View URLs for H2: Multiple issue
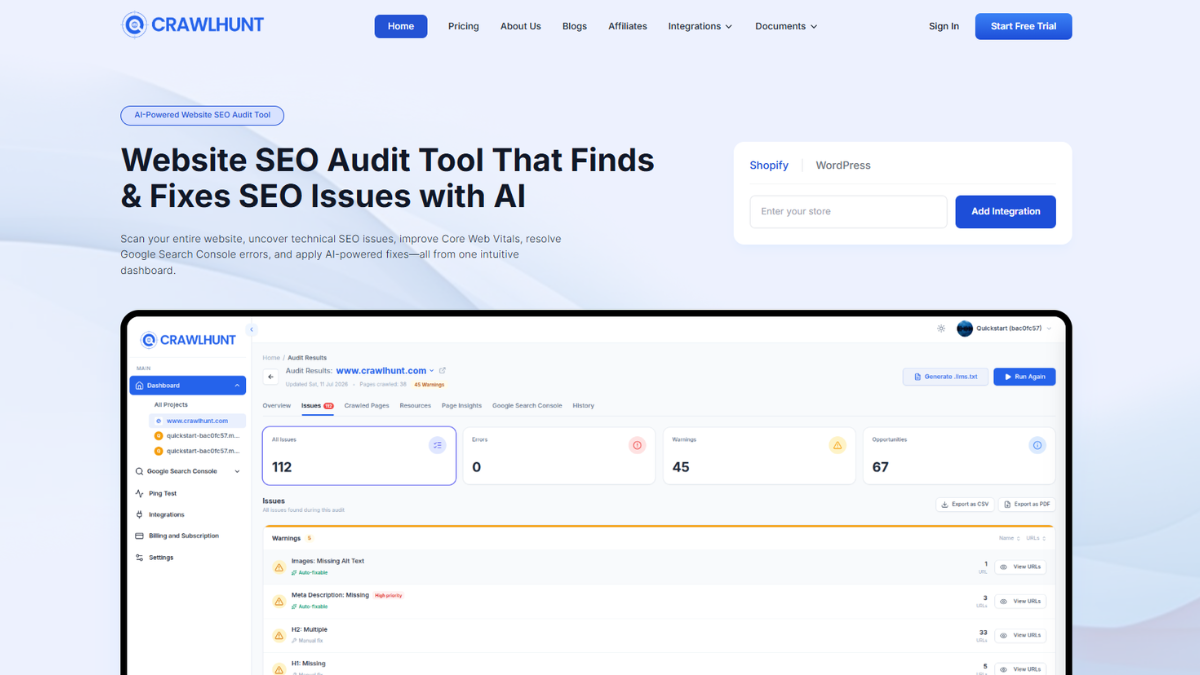The image size is (1200, 675). [x=1021, y=635]
